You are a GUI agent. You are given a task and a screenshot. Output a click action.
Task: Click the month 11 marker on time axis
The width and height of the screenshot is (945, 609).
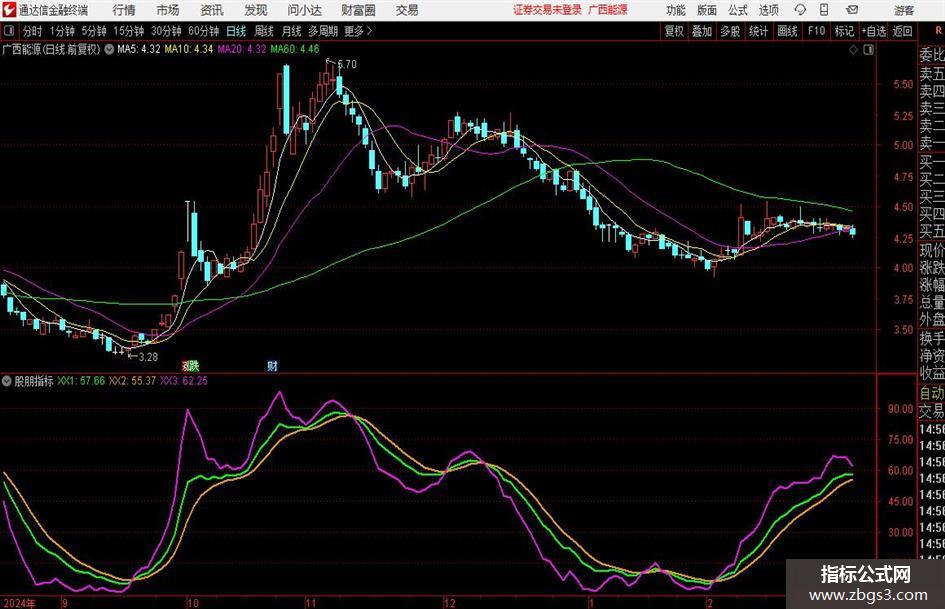[310, 603]
